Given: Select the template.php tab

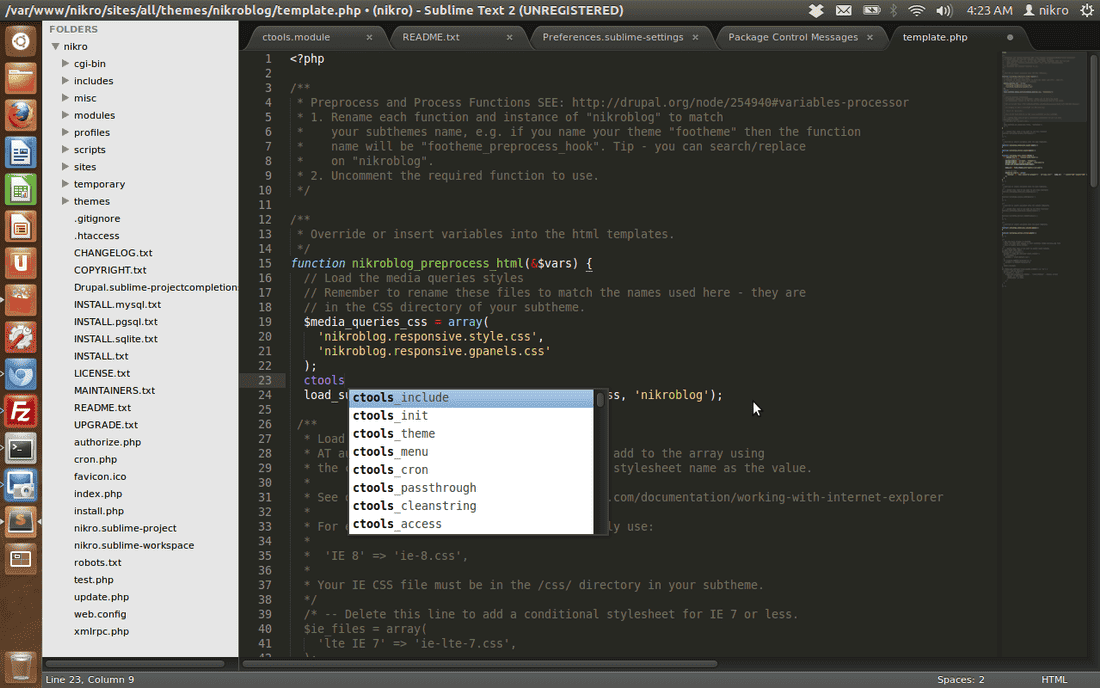Looking at the screenshot, I should pos(934,37).
